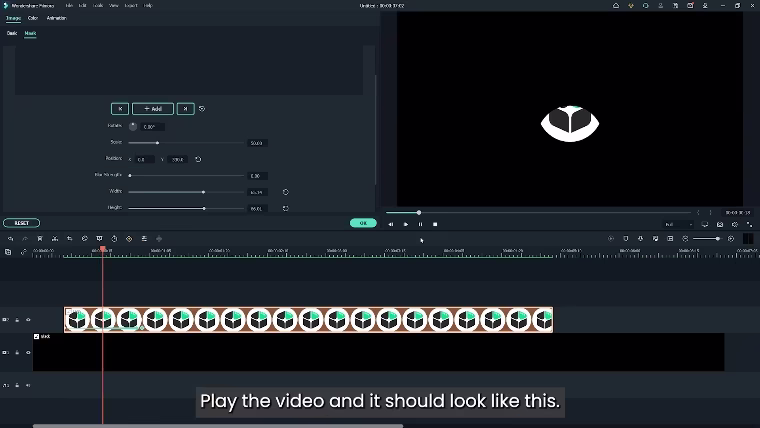Lock the audio track
This screenshot has width=760, height=428.
[x=17, y=385]
